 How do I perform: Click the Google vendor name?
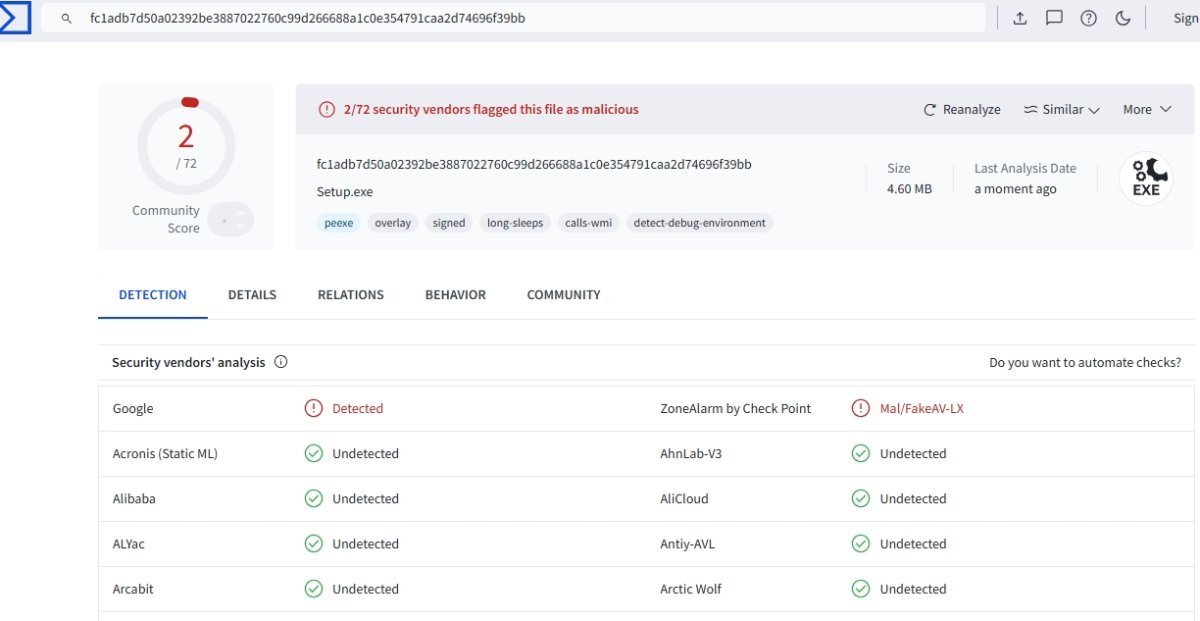click(133, 409)
